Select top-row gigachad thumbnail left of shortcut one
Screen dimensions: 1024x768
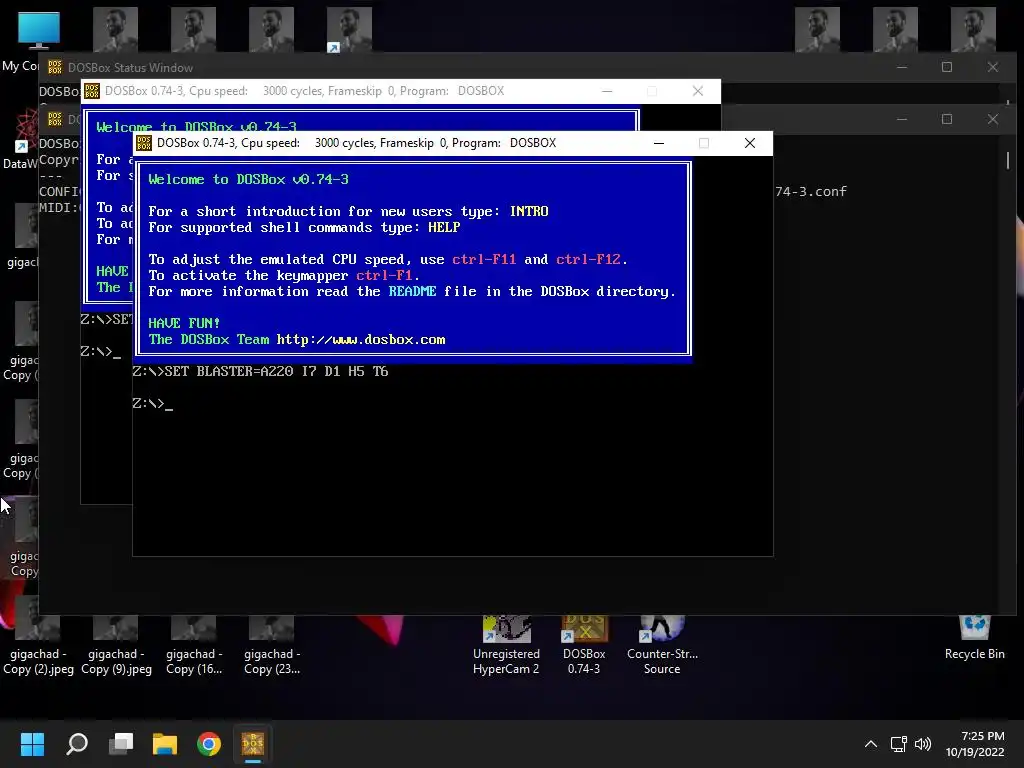(272, 29)
